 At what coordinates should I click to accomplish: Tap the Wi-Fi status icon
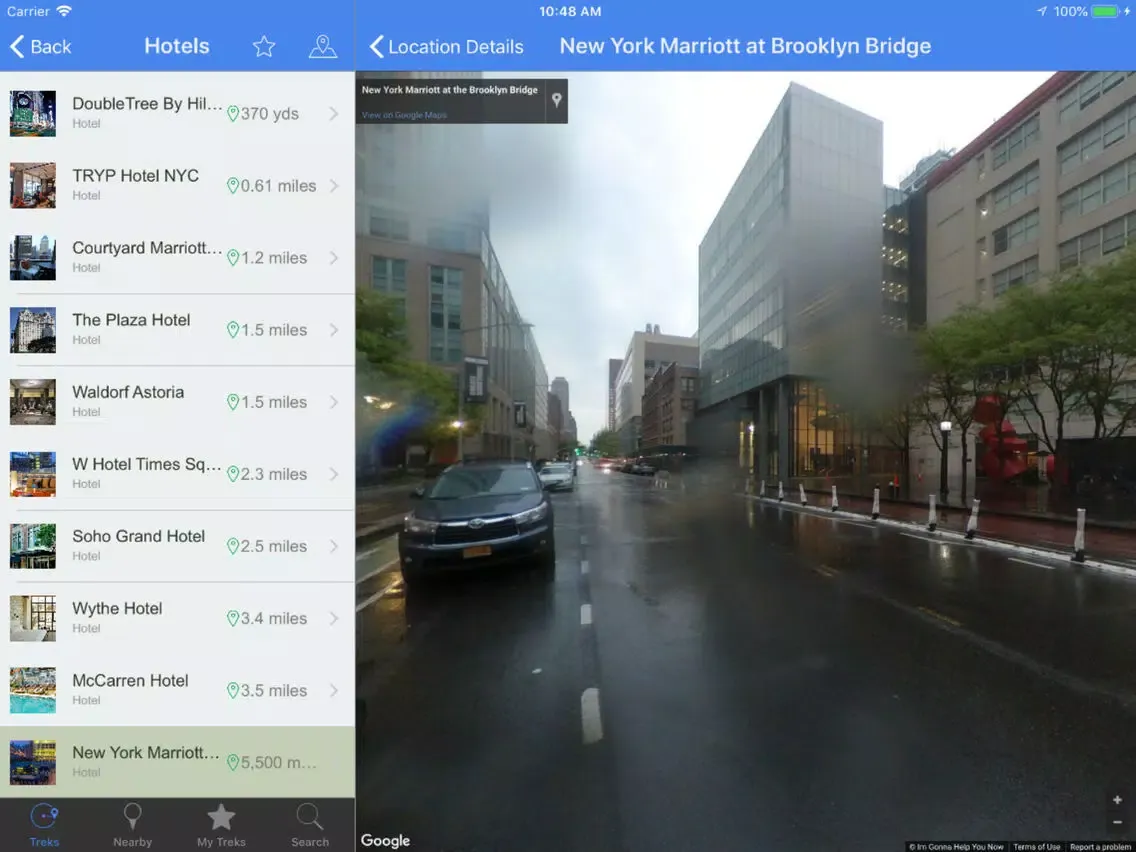pyautogui.click(x=64, y=11)
